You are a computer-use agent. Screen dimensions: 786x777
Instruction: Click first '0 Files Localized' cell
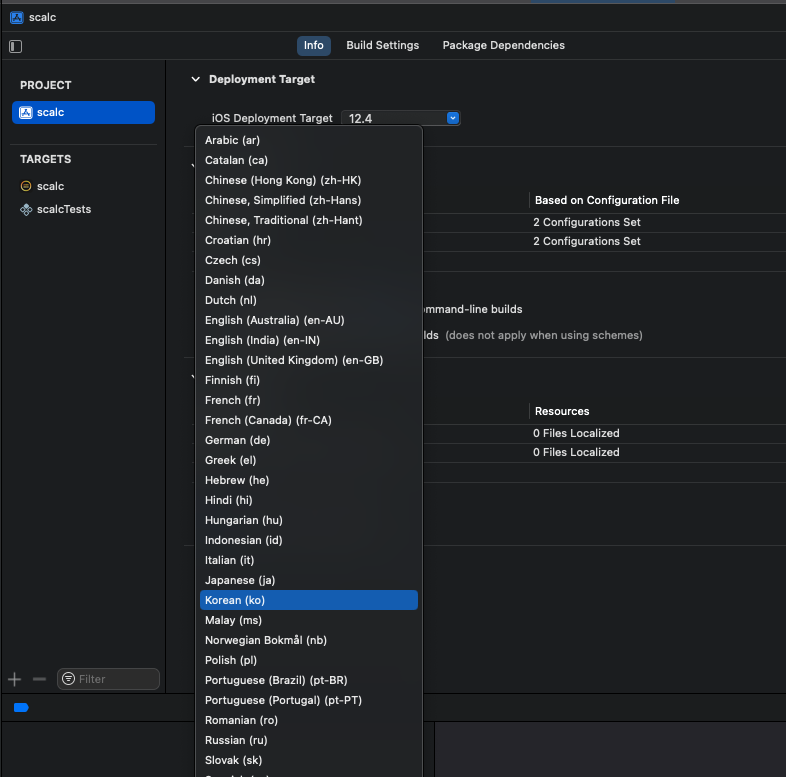(576, 434)
